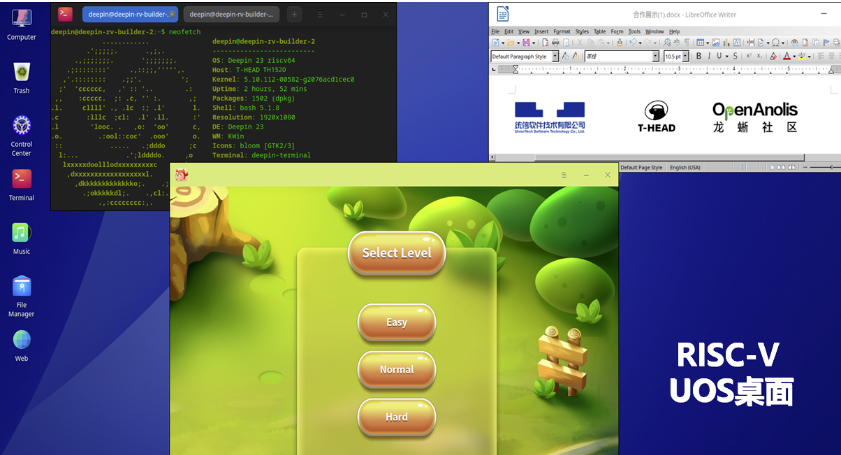The height and width of the screenshot is (455, 841).
Task: Click the Print icon in Writer toolbar
Action: [x=556, y=42]
